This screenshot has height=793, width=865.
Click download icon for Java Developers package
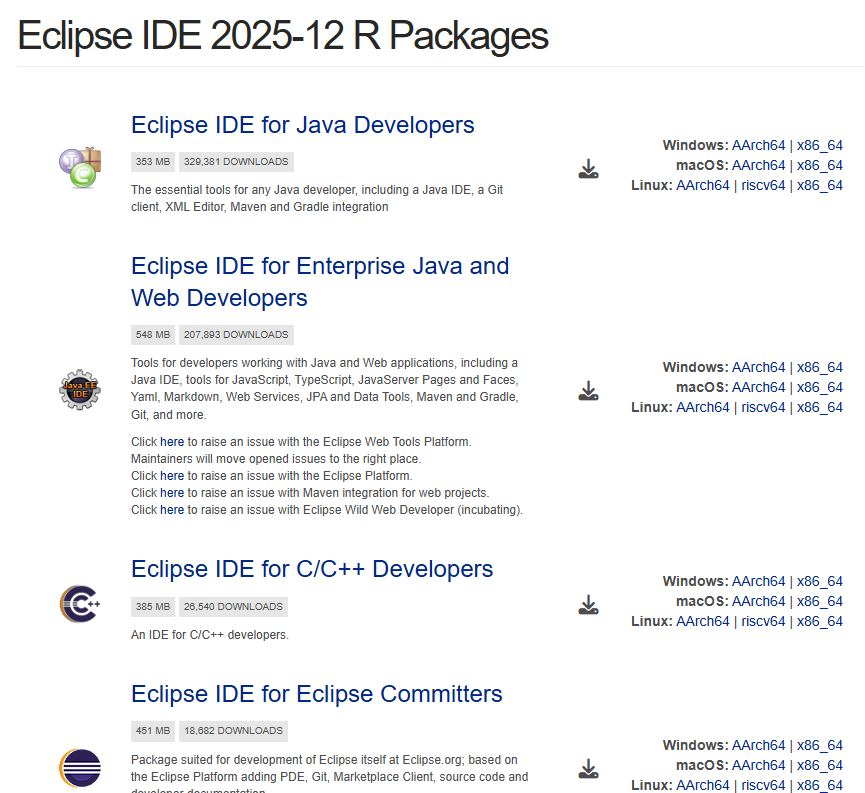[x=588, y=169]
